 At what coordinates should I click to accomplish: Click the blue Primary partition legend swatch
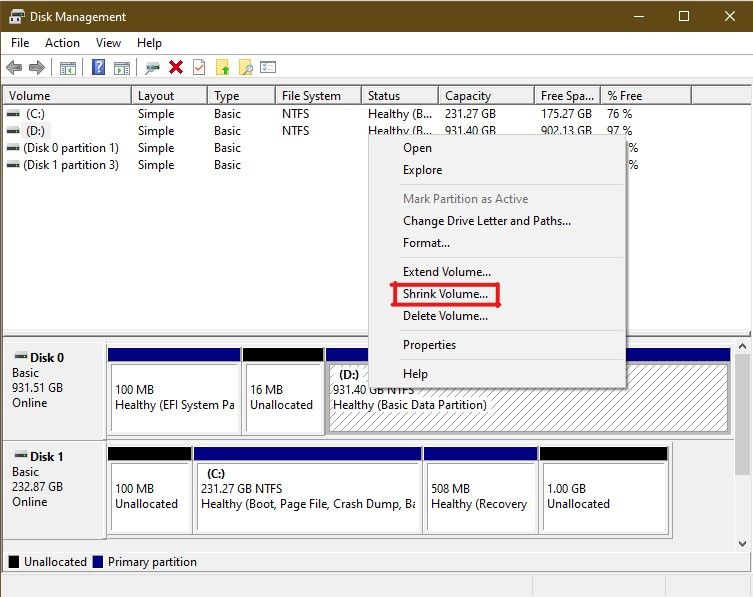pos(98,562)
